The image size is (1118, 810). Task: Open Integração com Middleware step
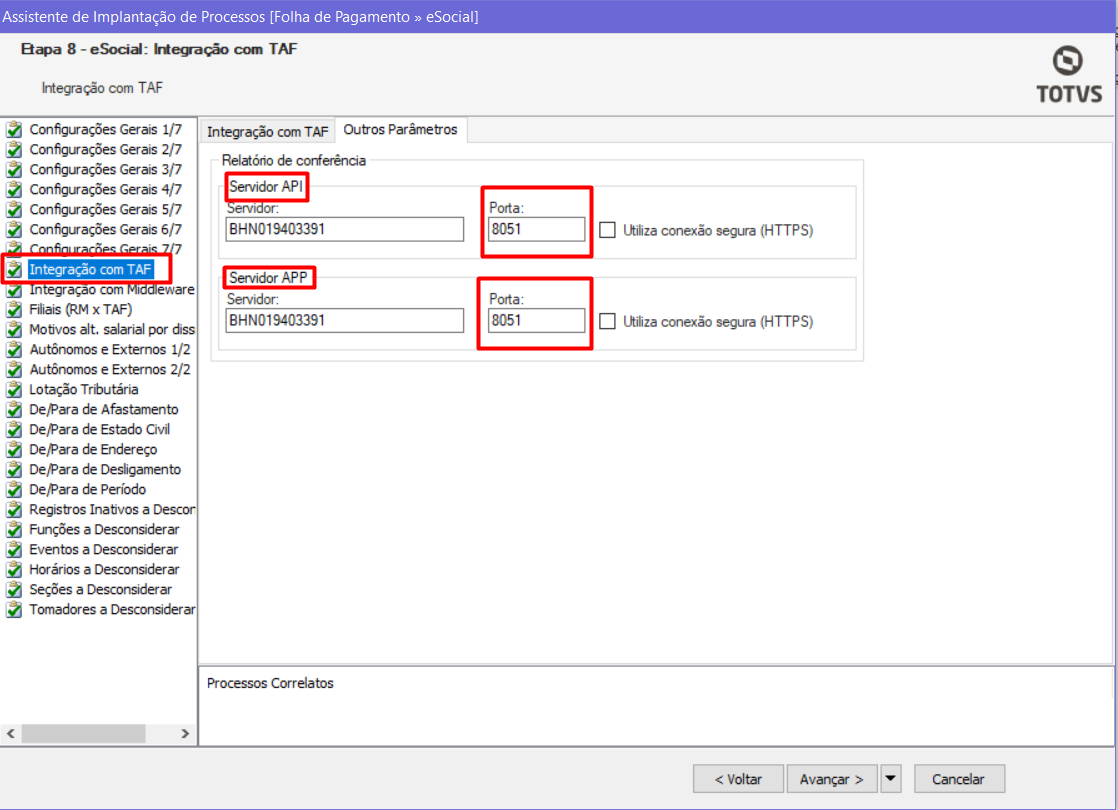tap(112, 289)
